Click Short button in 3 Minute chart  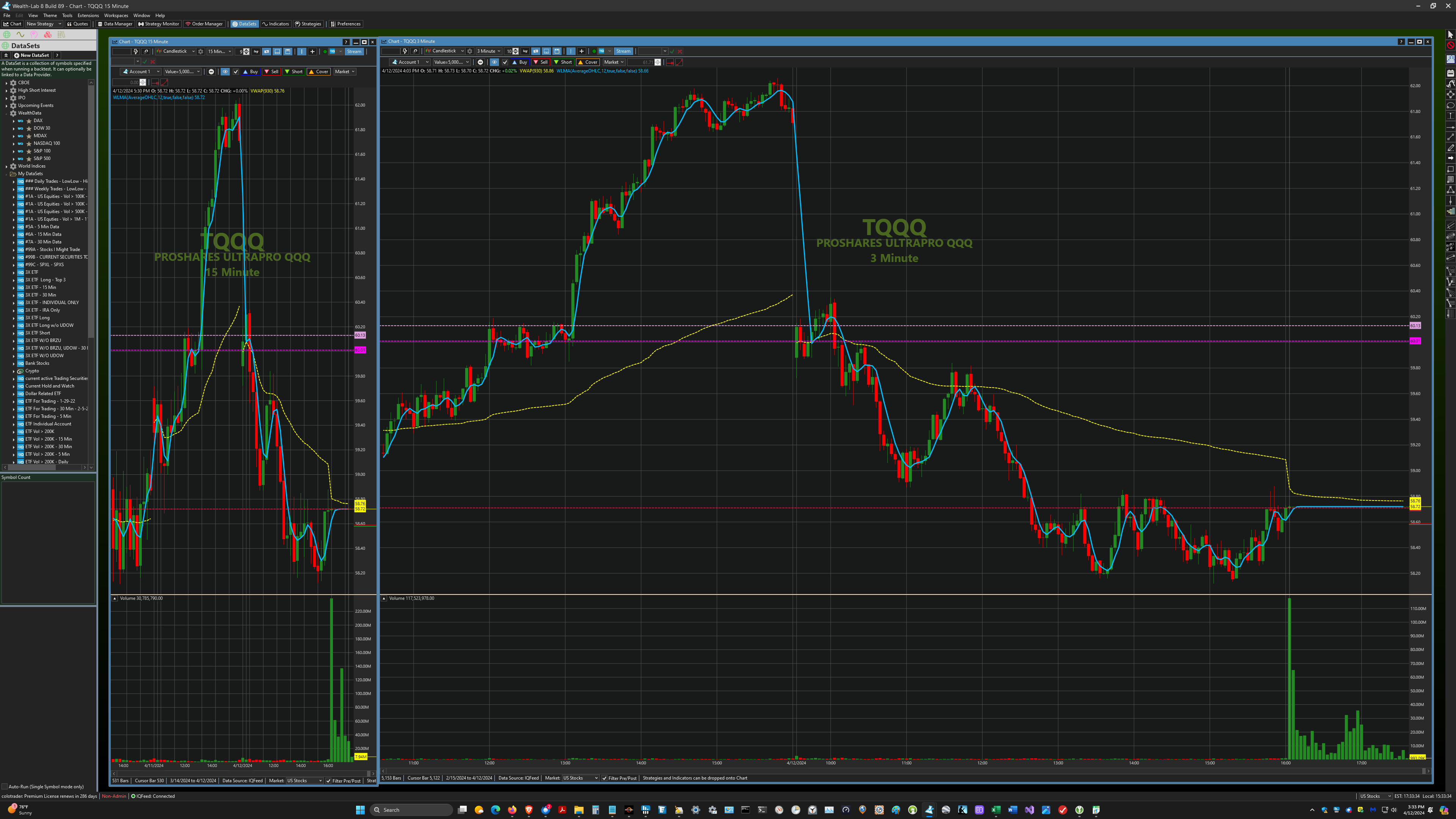coord(563,62)
